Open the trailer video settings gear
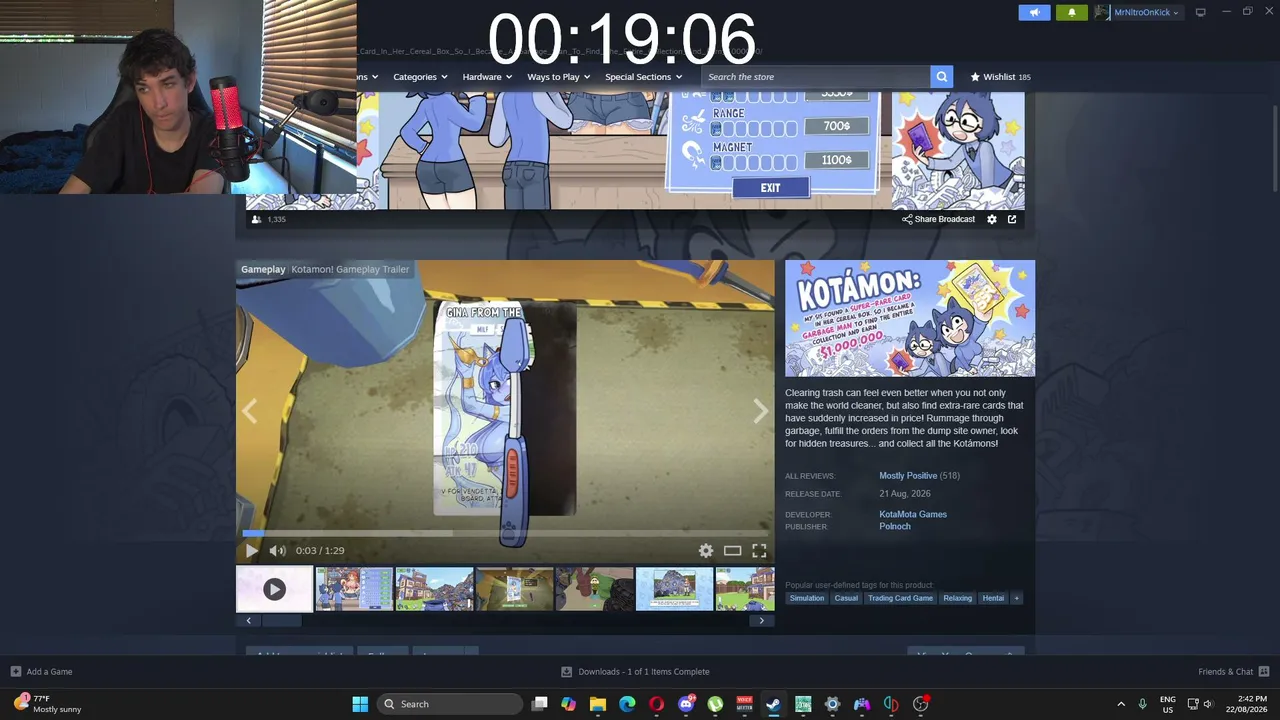Image resolution: width=1280 pixels, height=720 pixels. tap(706, 550)
